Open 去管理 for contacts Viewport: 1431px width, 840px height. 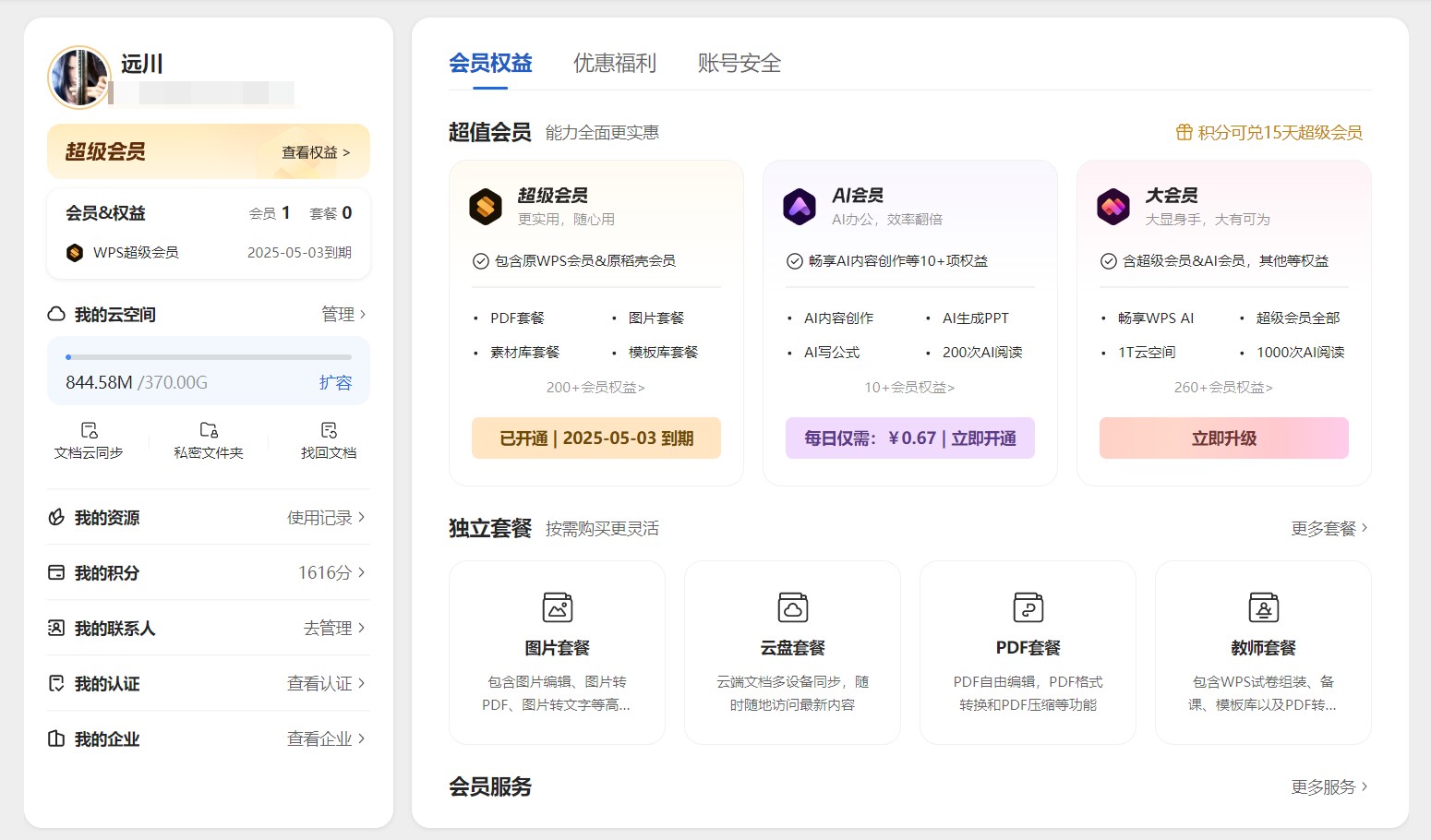pyautogui.click(x=334, y=628)
